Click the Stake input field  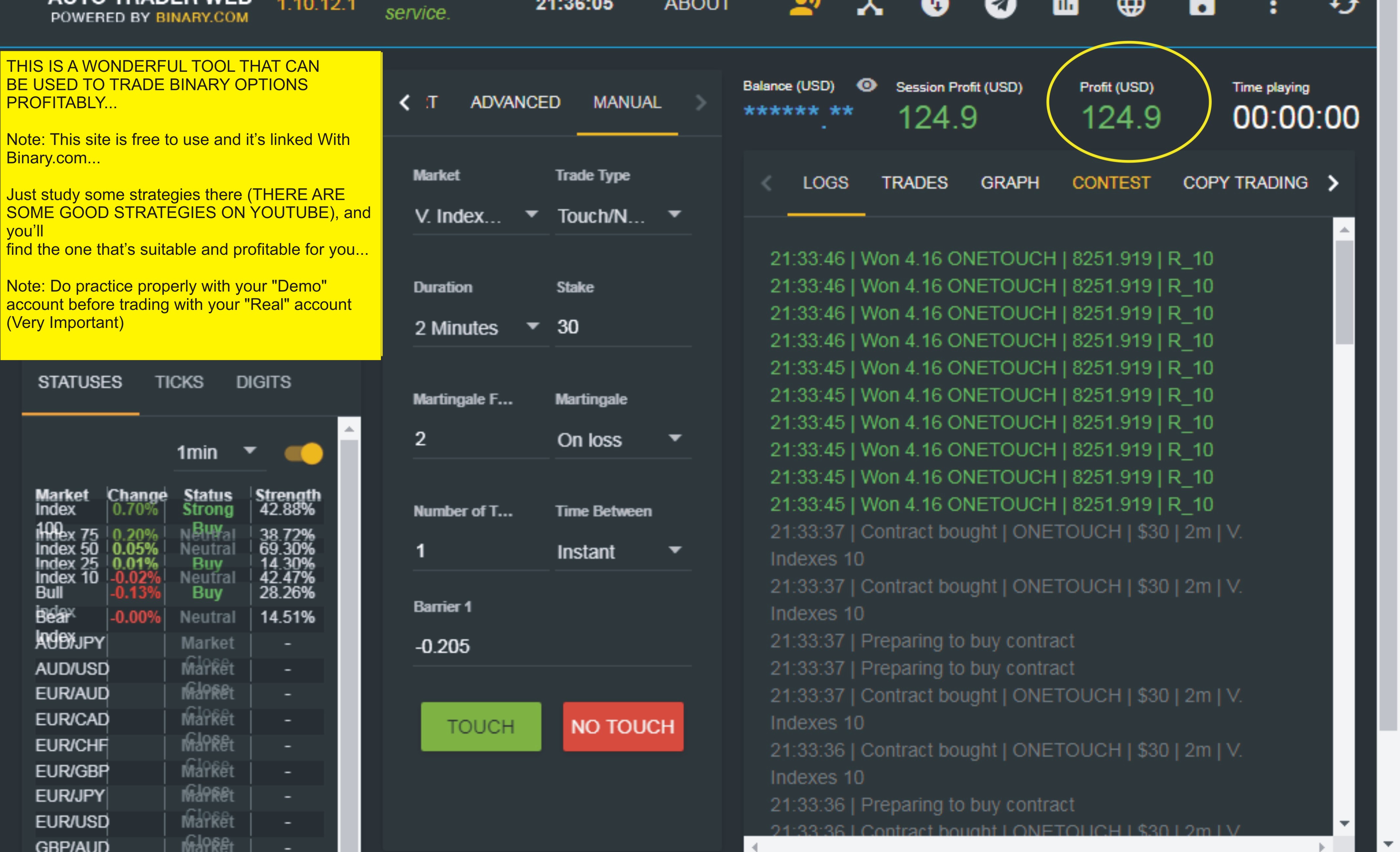coord(622,327)
